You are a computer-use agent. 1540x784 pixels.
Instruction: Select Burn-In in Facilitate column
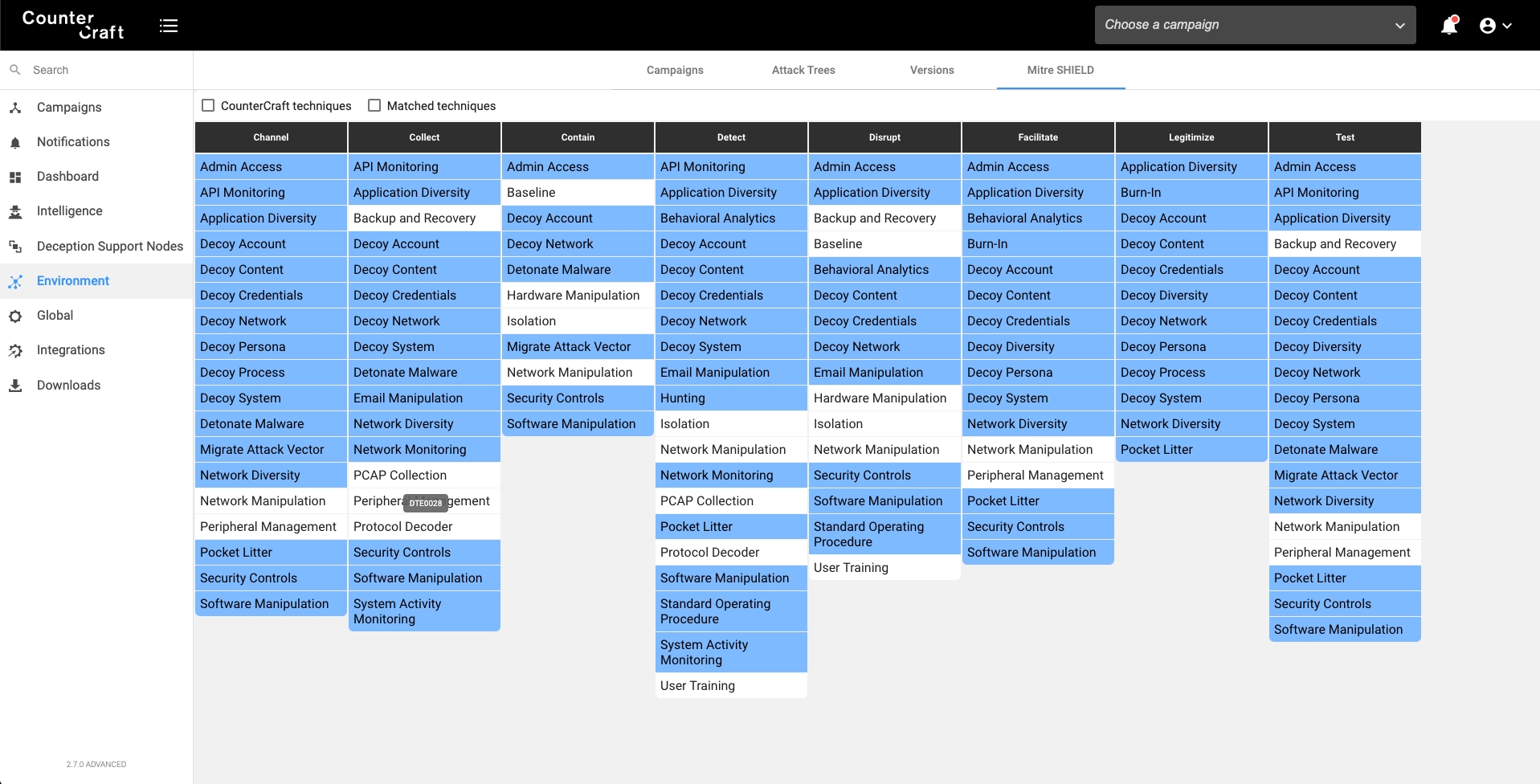tap(1038, 244)
